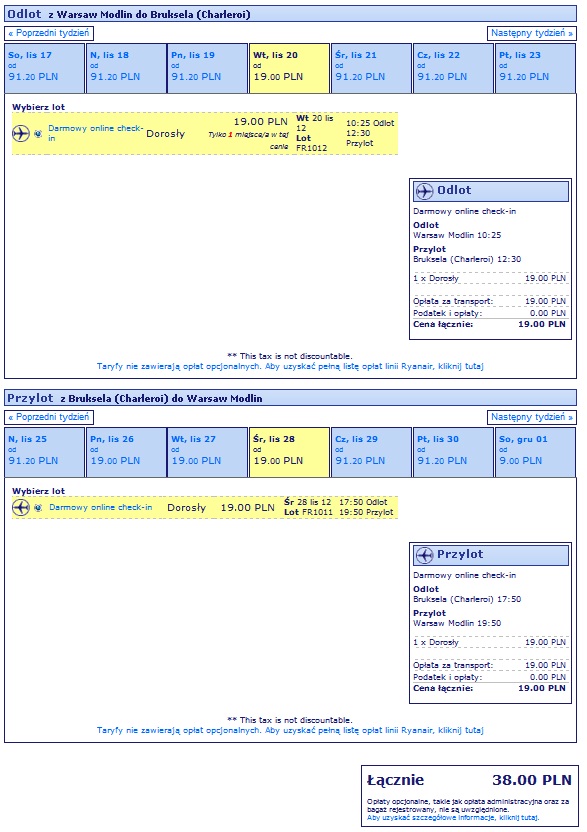Screen dimensions: 587x832
Task: Click the plane icon in the Przylot summary header
Action: point(424,555)
